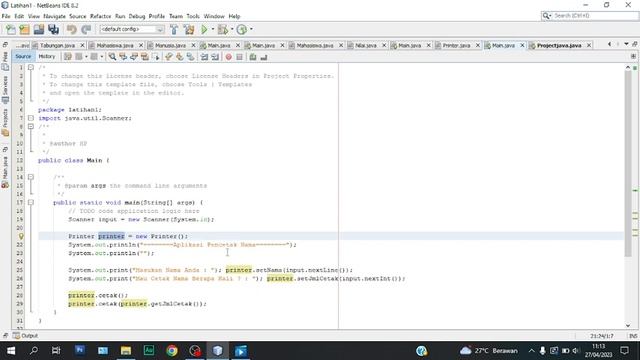The height and width of the screenshot is (360, 640).
Task: Jump to the Previous Bookmark icon
Action: (x=169, y=57)
